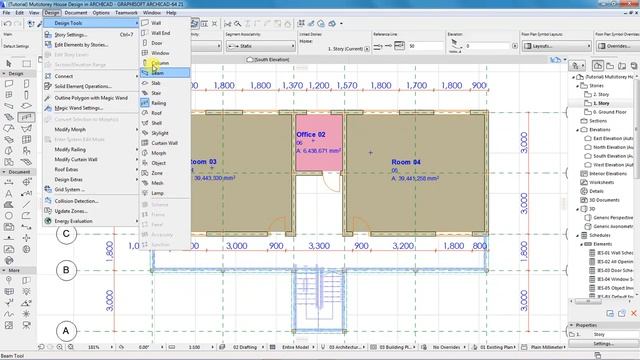Collapse the Stories tree node
Viewport: 640px width, 360px height.
[577, 86]
